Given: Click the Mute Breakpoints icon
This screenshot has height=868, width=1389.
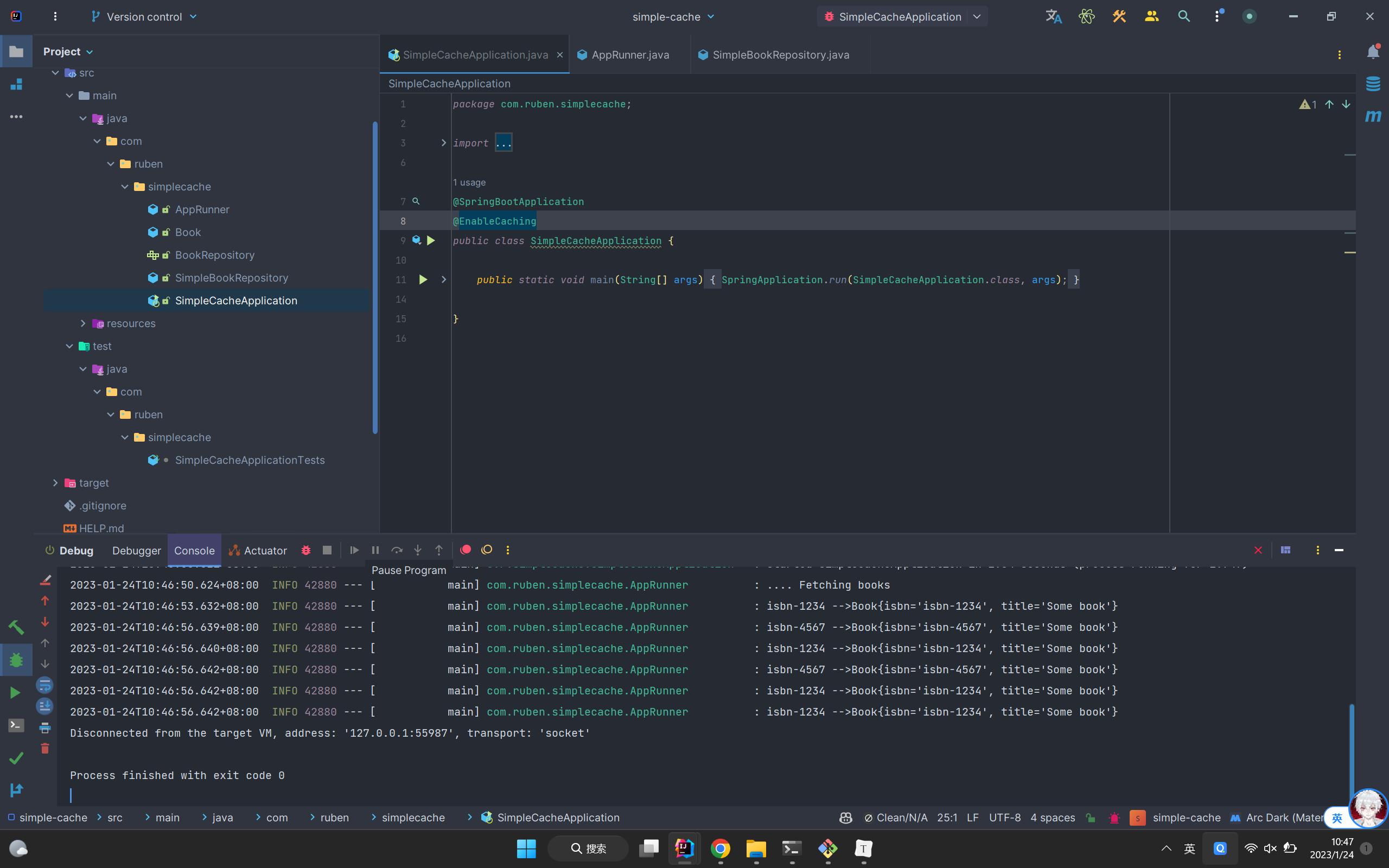Looking at the screenshot, I should pyautogui.click(x=487, y=550).
